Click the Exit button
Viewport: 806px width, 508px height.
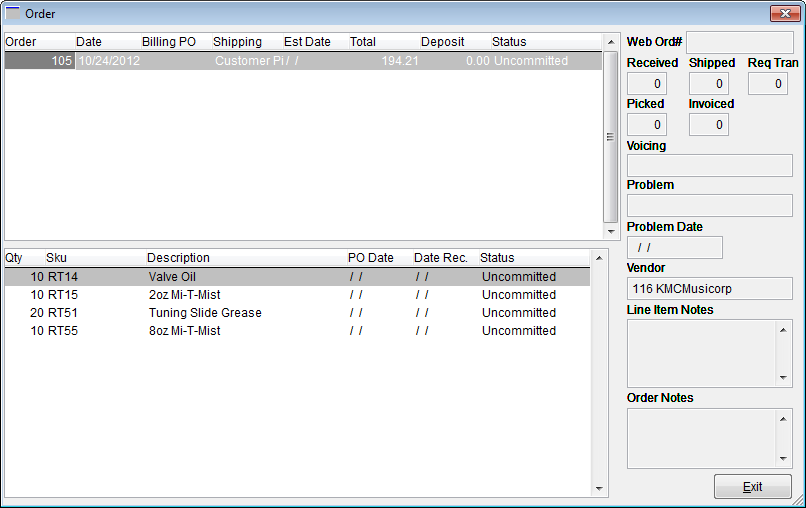pyautogui.click(x=752, y=487)
